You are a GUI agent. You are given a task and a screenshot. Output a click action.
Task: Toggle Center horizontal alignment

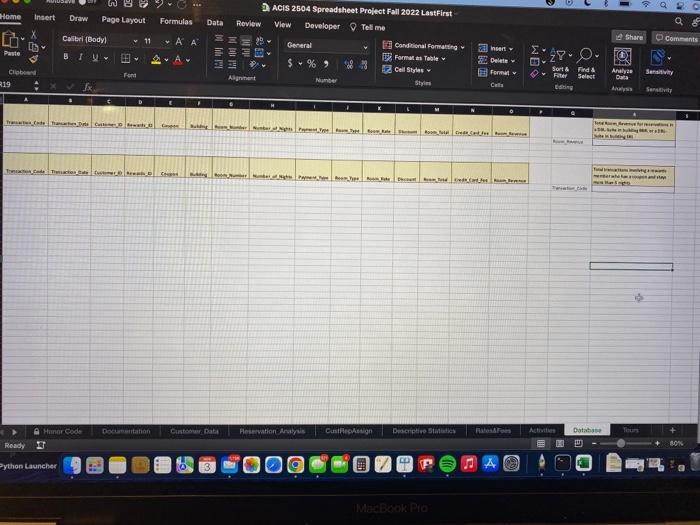[232, 53]
